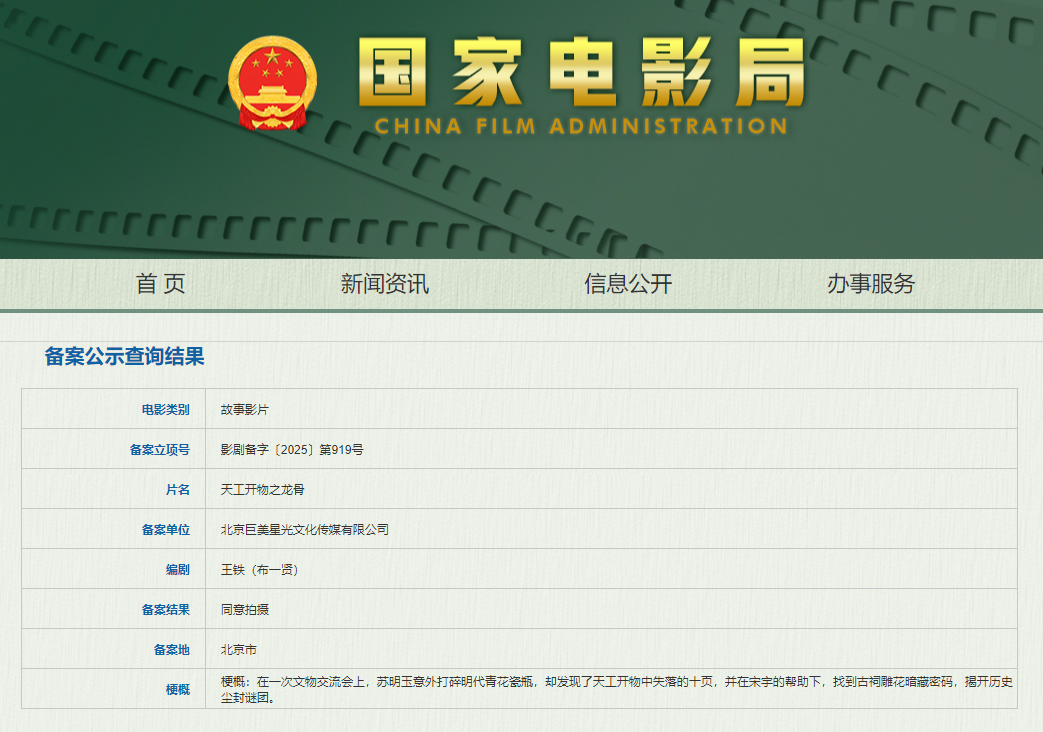The image size is (1043, 732).
Task: Select 办事服务 in the navigation bar
Action: point(870,284)
